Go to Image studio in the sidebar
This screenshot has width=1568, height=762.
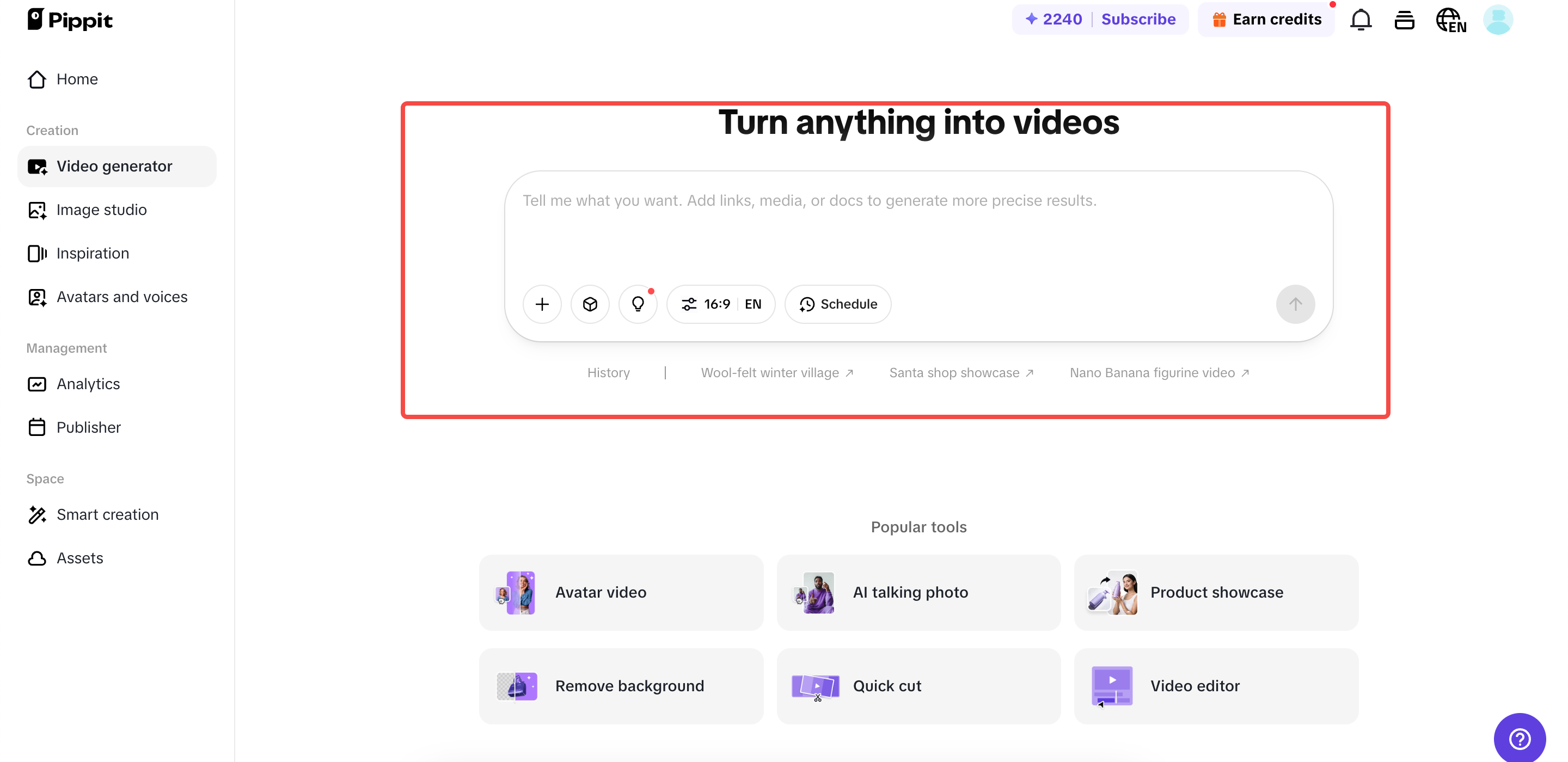pos(101,210)
